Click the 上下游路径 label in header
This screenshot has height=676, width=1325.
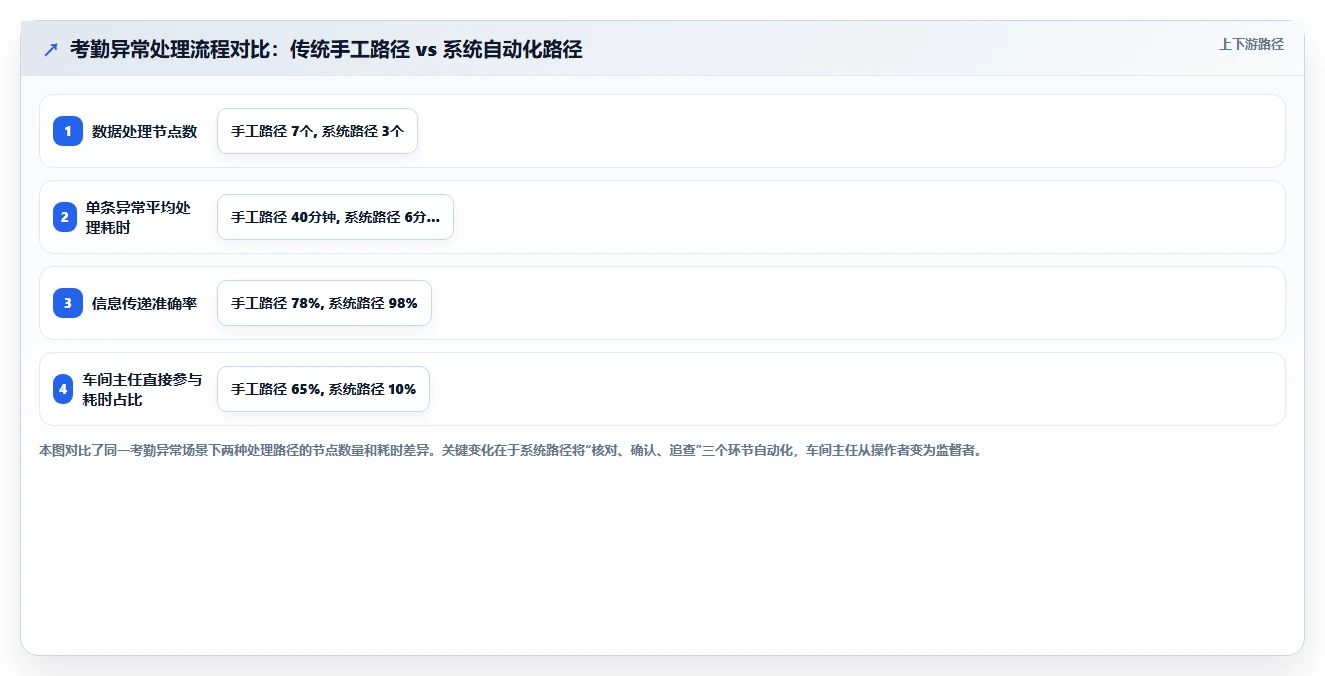click(1251, 44)
